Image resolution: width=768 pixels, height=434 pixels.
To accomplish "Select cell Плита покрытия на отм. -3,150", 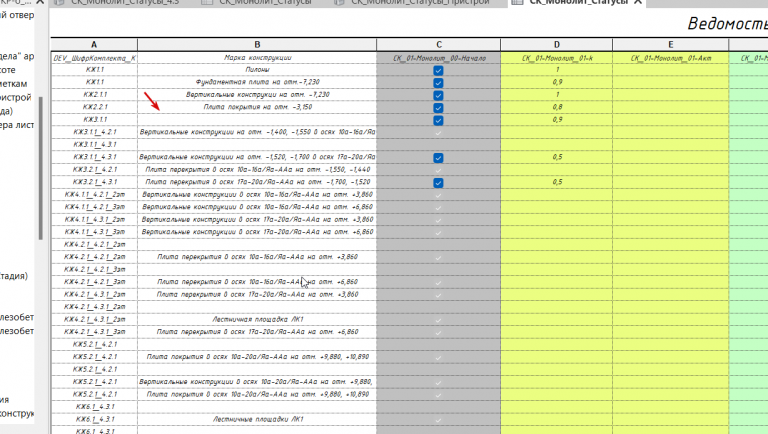I will (257, 107).
